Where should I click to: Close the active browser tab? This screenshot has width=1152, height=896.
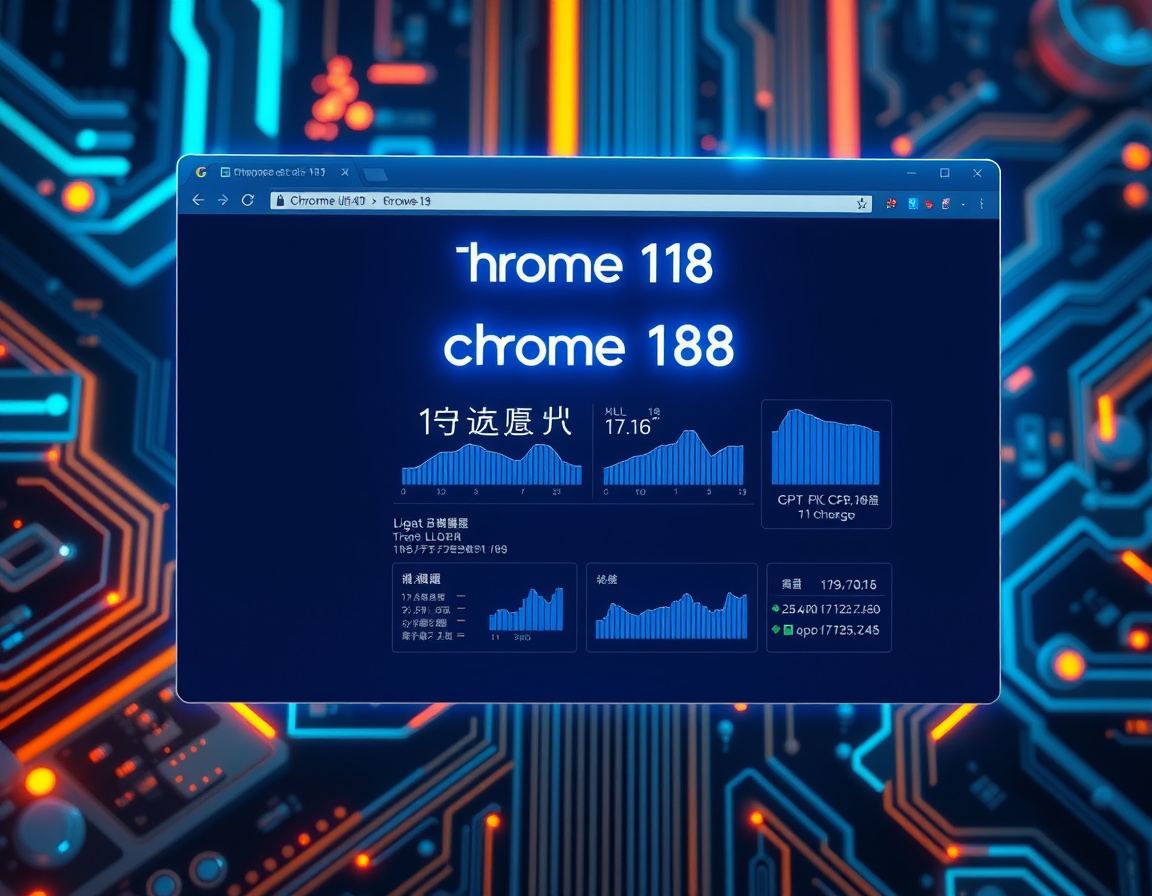pyautogui.click(x=345, y=172)
